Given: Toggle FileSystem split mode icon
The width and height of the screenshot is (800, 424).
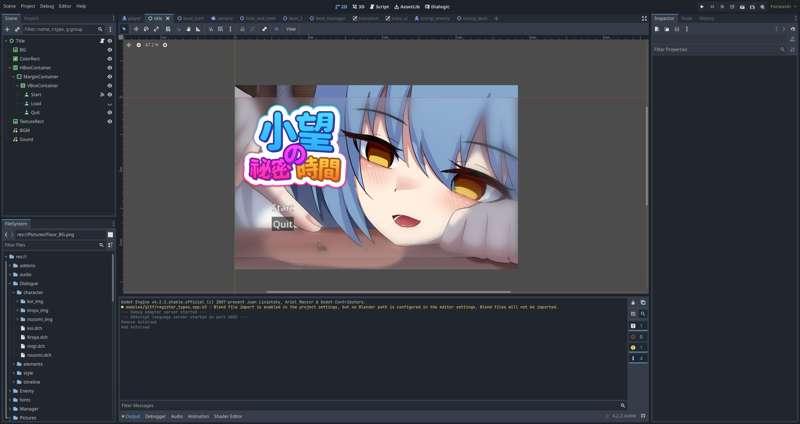Looking at the screenshot, I should [x=110, y=235].
